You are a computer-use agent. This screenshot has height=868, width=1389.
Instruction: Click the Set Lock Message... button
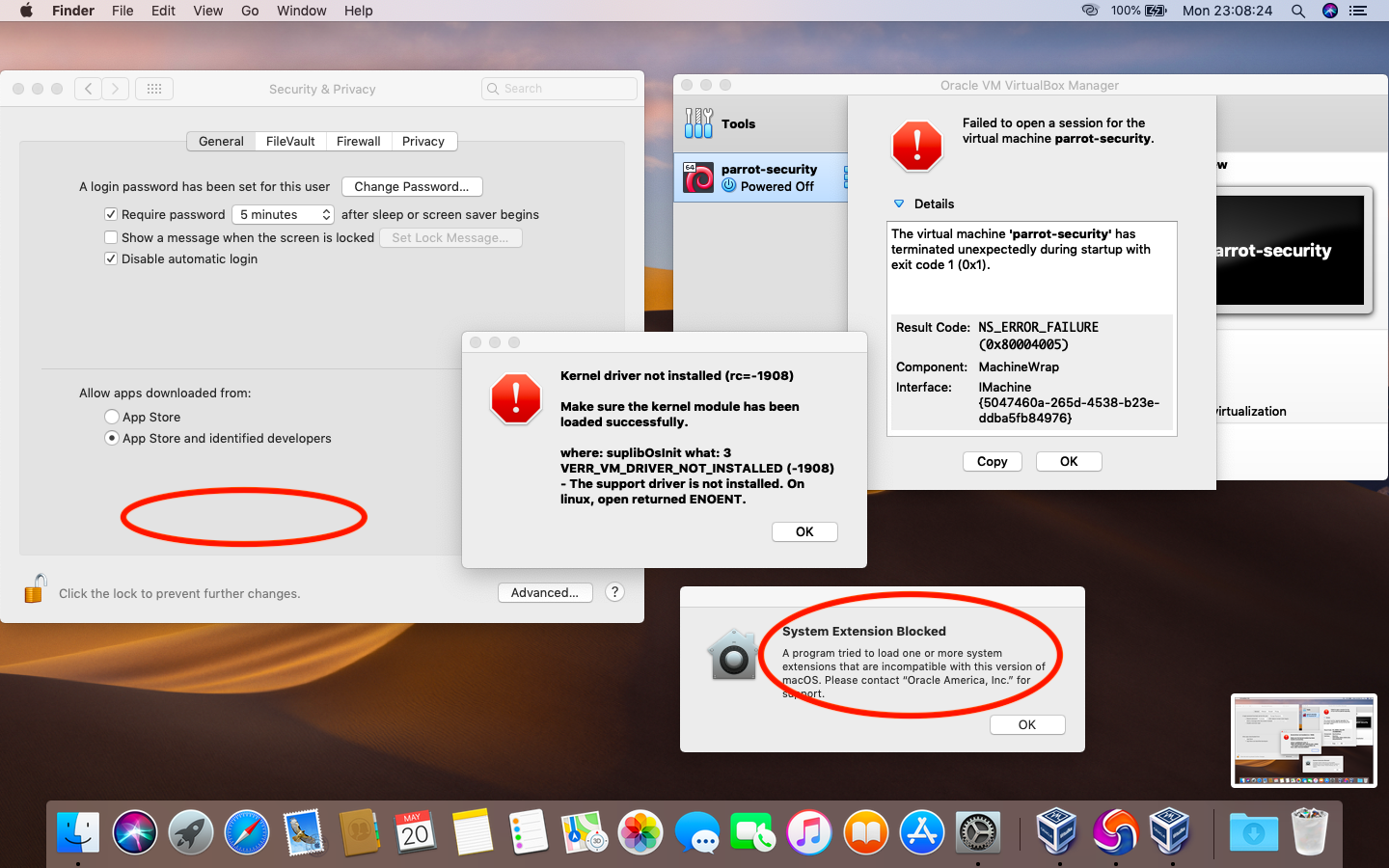(x=450, y=237)
